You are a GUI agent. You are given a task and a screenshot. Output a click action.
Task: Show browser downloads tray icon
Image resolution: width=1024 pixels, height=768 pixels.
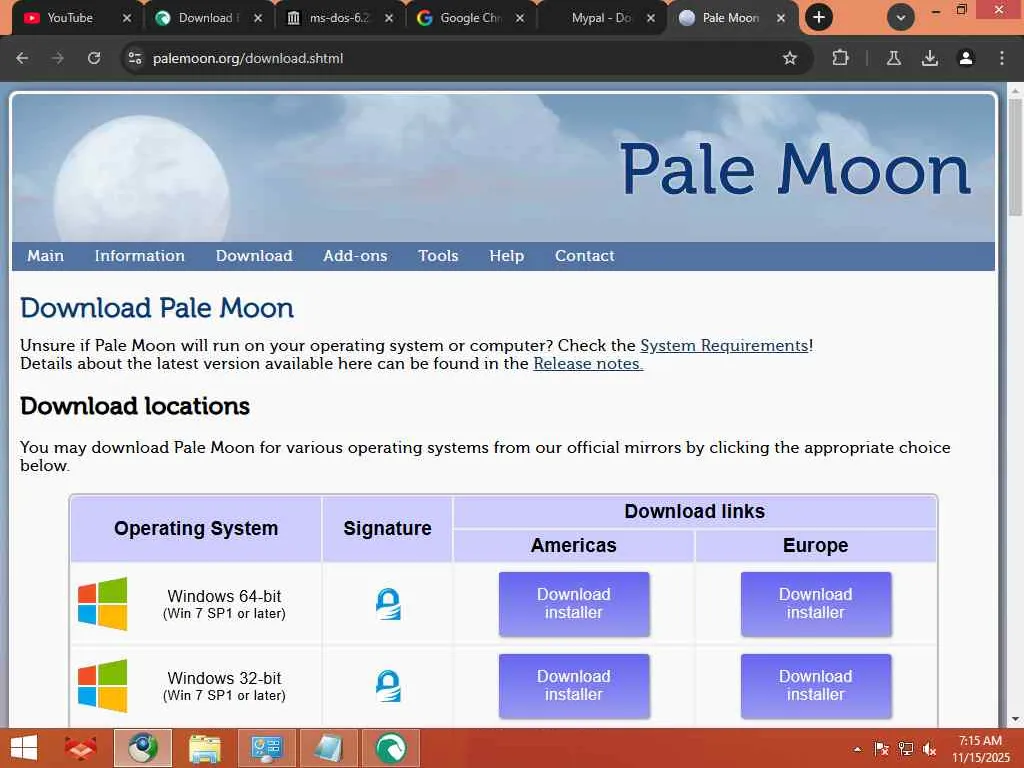930,58
